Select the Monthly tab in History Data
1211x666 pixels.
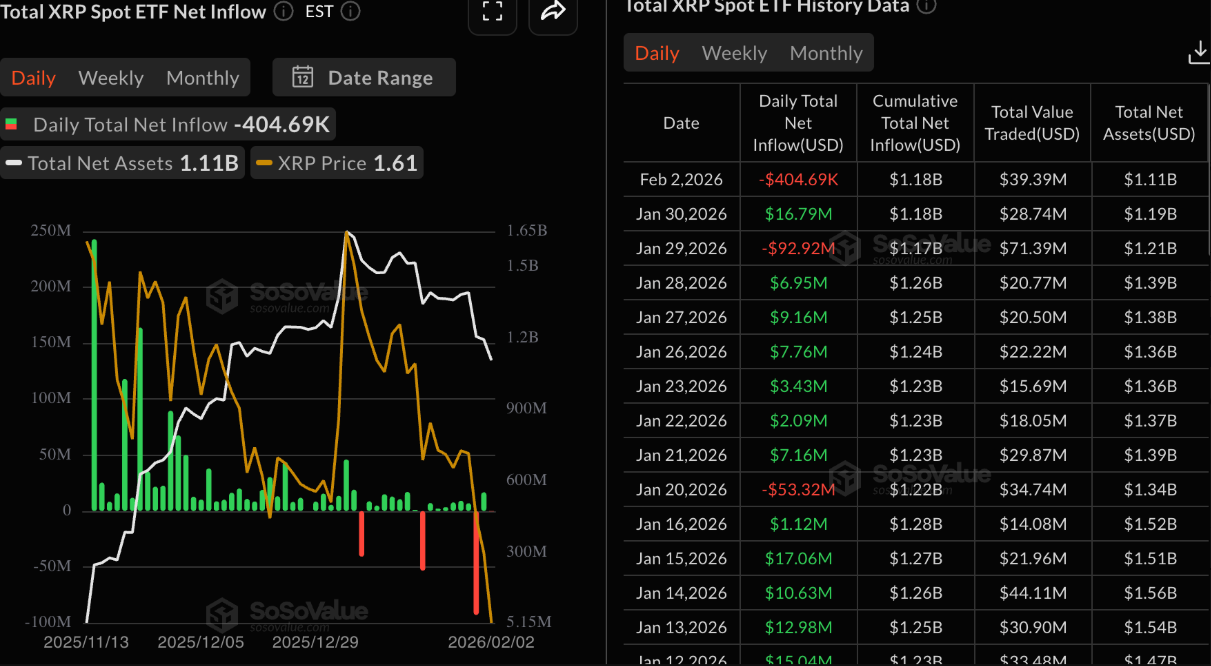coord(825,52)
